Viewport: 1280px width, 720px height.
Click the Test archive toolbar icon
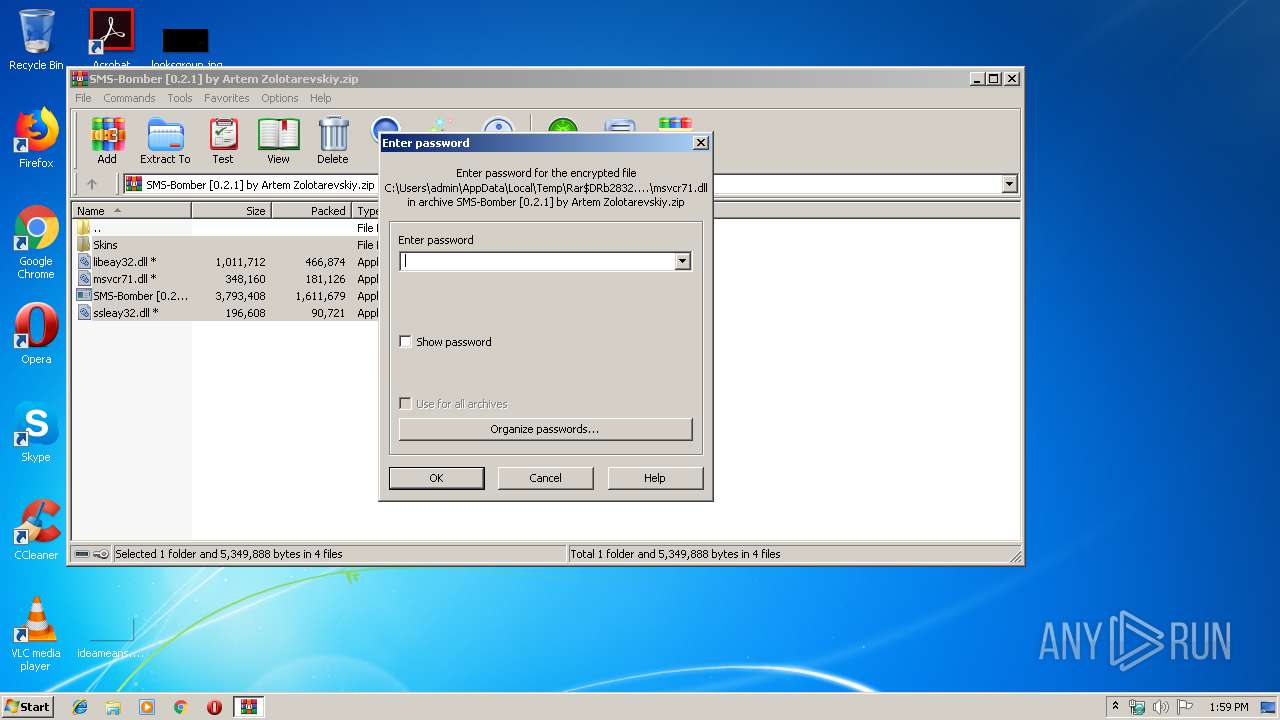pos(223,140)
